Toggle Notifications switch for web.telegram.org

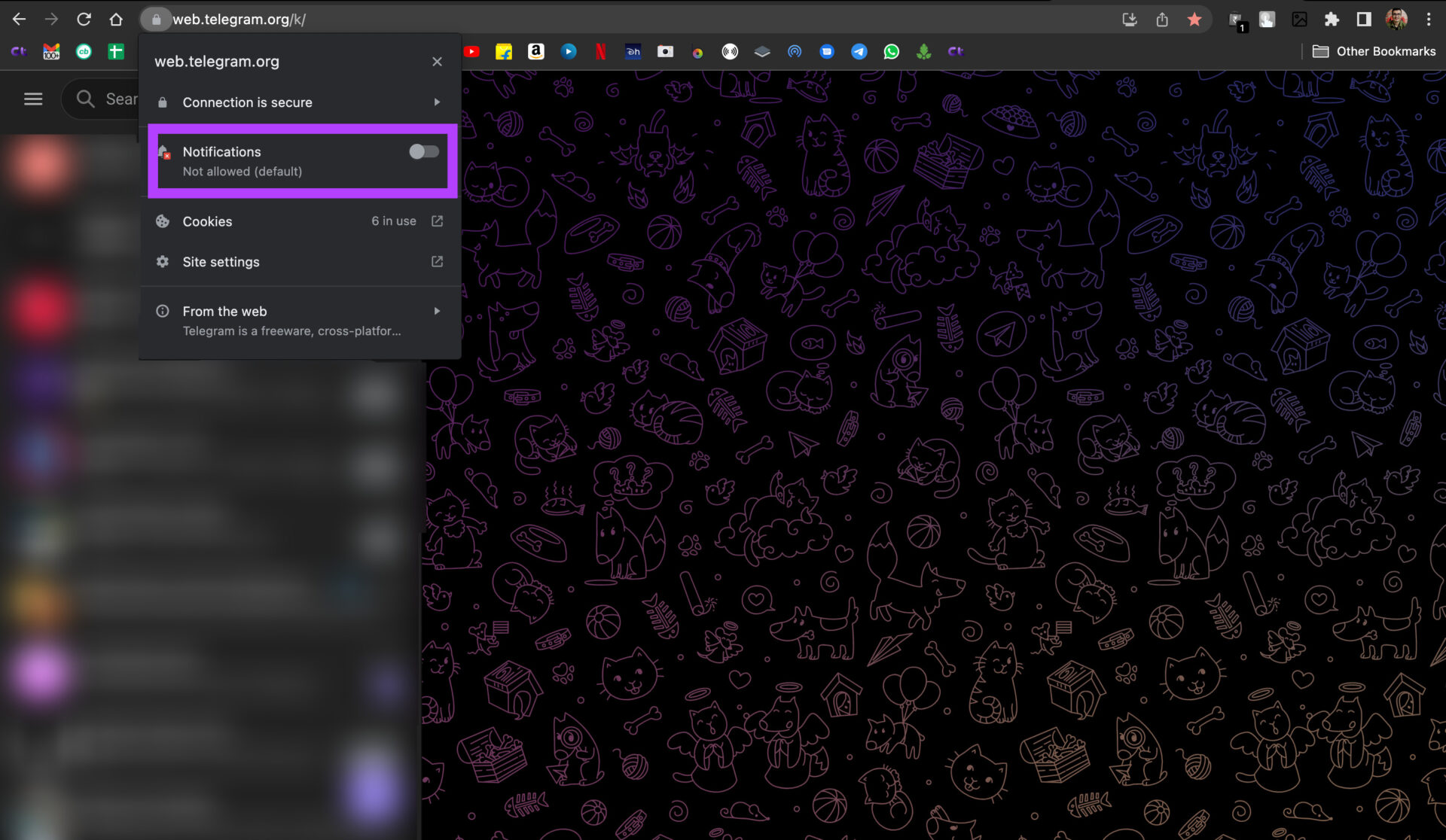point(423,152)
